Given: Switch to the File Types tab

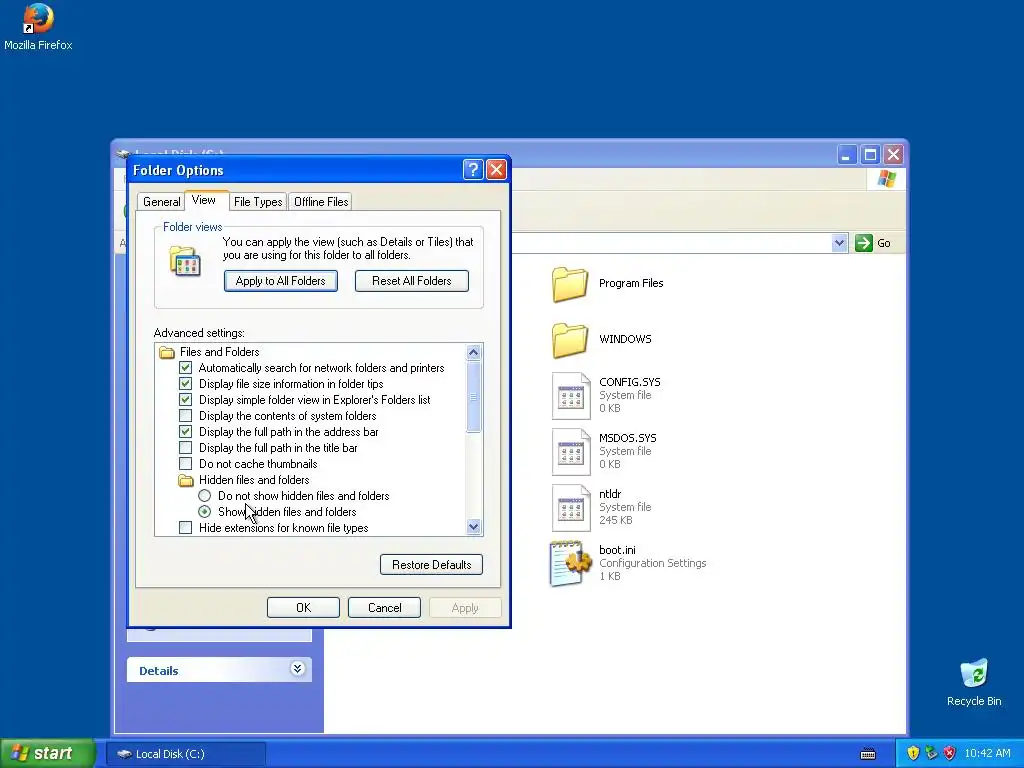Looking at the screenshot, I should coord(258,202).
